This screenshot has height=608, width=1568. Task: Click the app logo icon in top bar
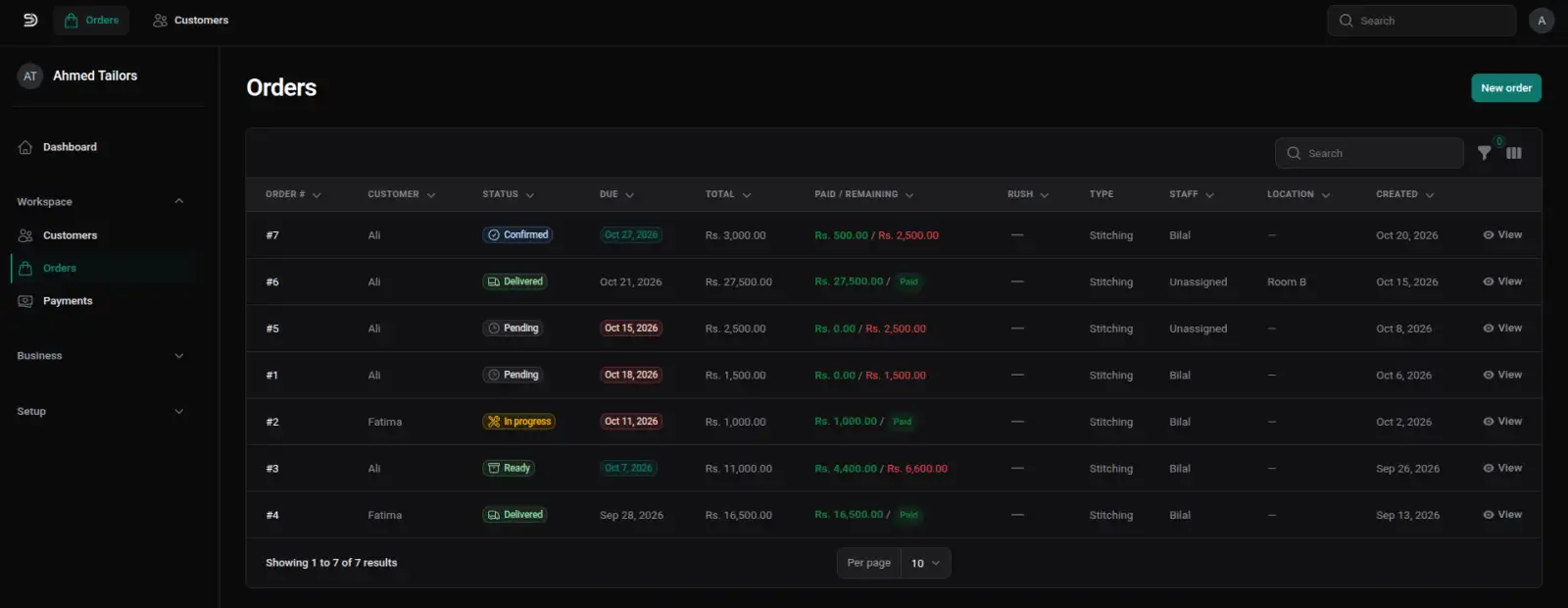coord(30,20)
